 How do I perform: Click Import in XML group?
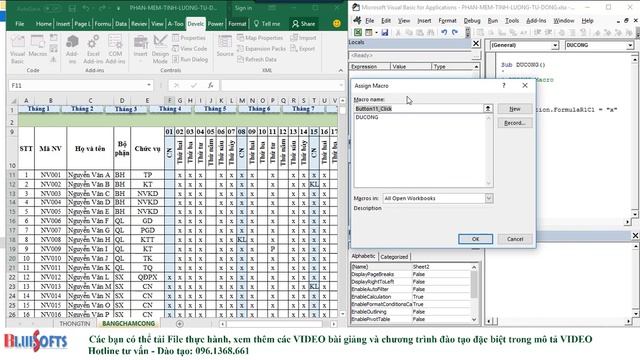303,38
